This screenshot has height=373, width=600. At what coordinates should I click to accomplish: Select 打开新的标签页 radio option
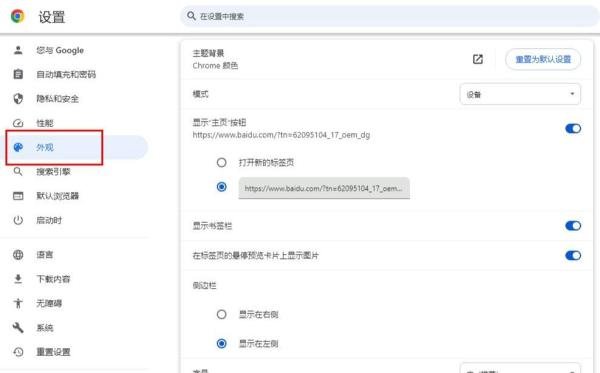pyautogui.click(x=221, y=163)
